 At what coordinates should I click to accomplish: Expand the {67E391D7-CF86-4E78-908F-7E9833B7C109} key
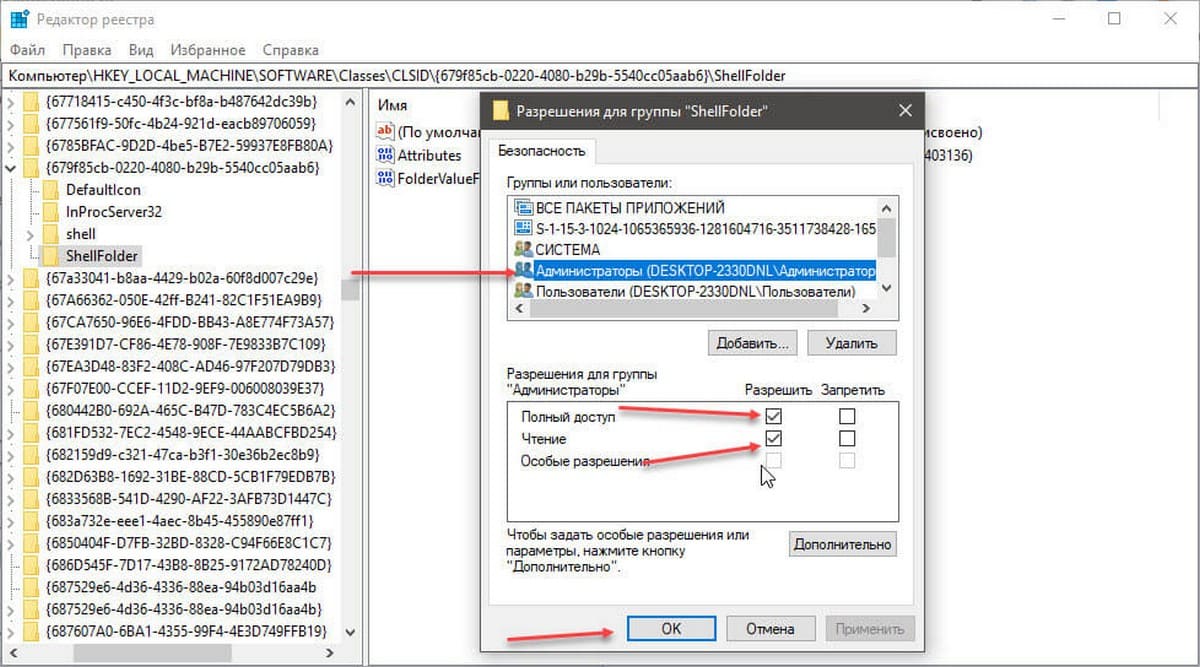pyautogui.click(x=11, y=344)
